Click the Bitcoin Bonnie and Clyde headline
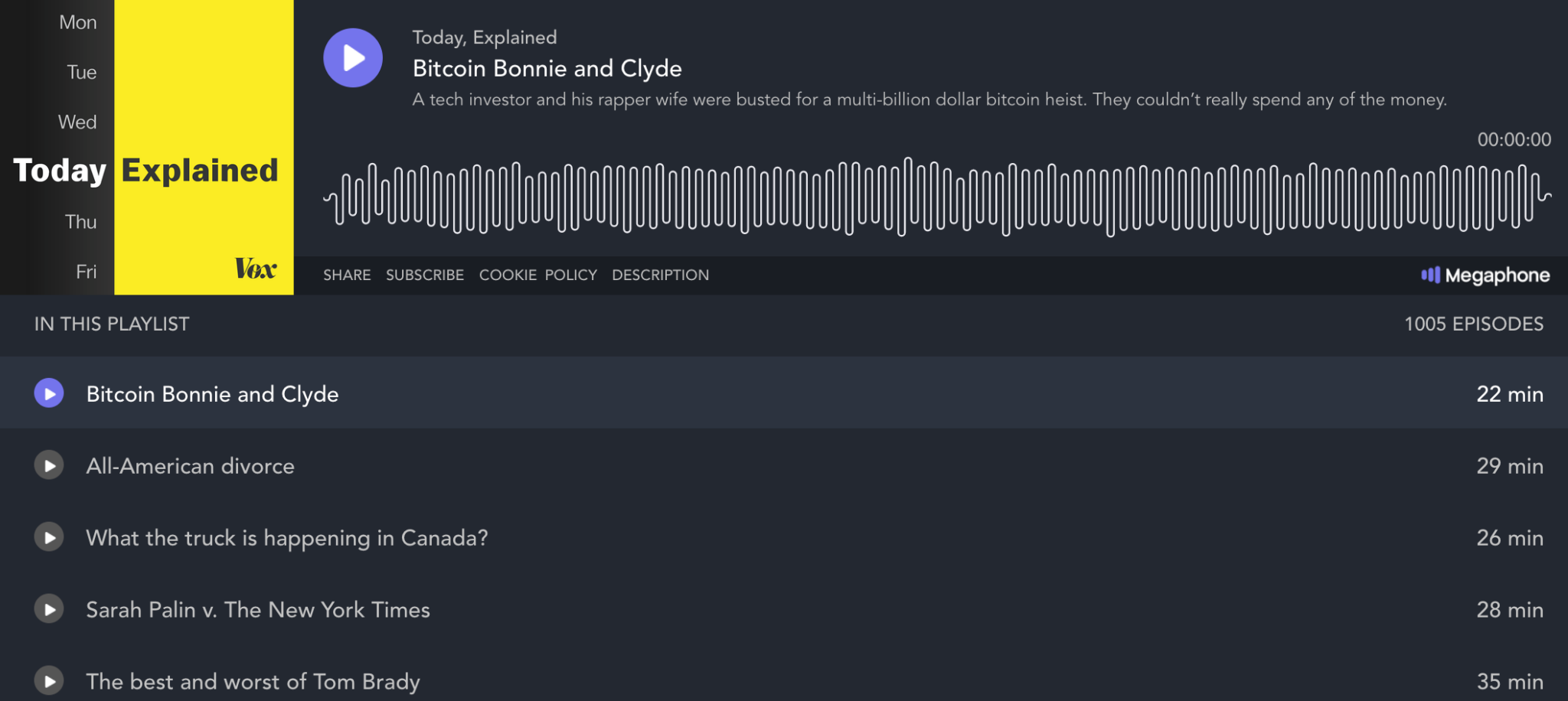This screenshot has height=701, width=1568. pyautogui.click(x=547, y=69)
